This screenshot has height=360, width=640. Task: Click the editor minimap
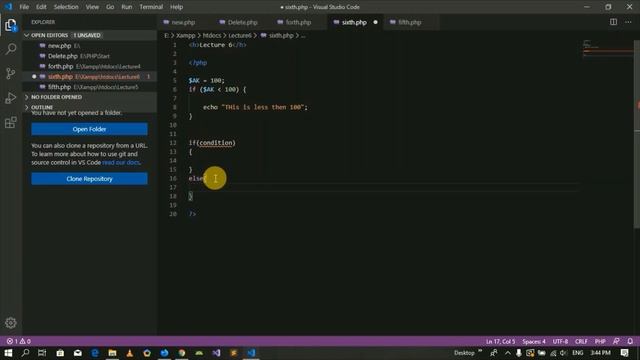pos(607,49)
